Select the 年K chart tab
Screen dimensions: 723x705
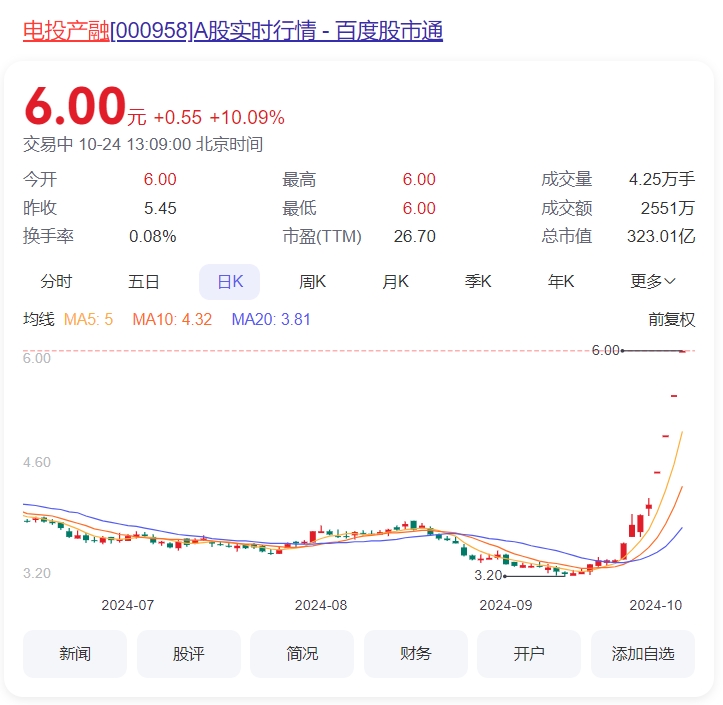pyautogui.click(x=561, y=281)
